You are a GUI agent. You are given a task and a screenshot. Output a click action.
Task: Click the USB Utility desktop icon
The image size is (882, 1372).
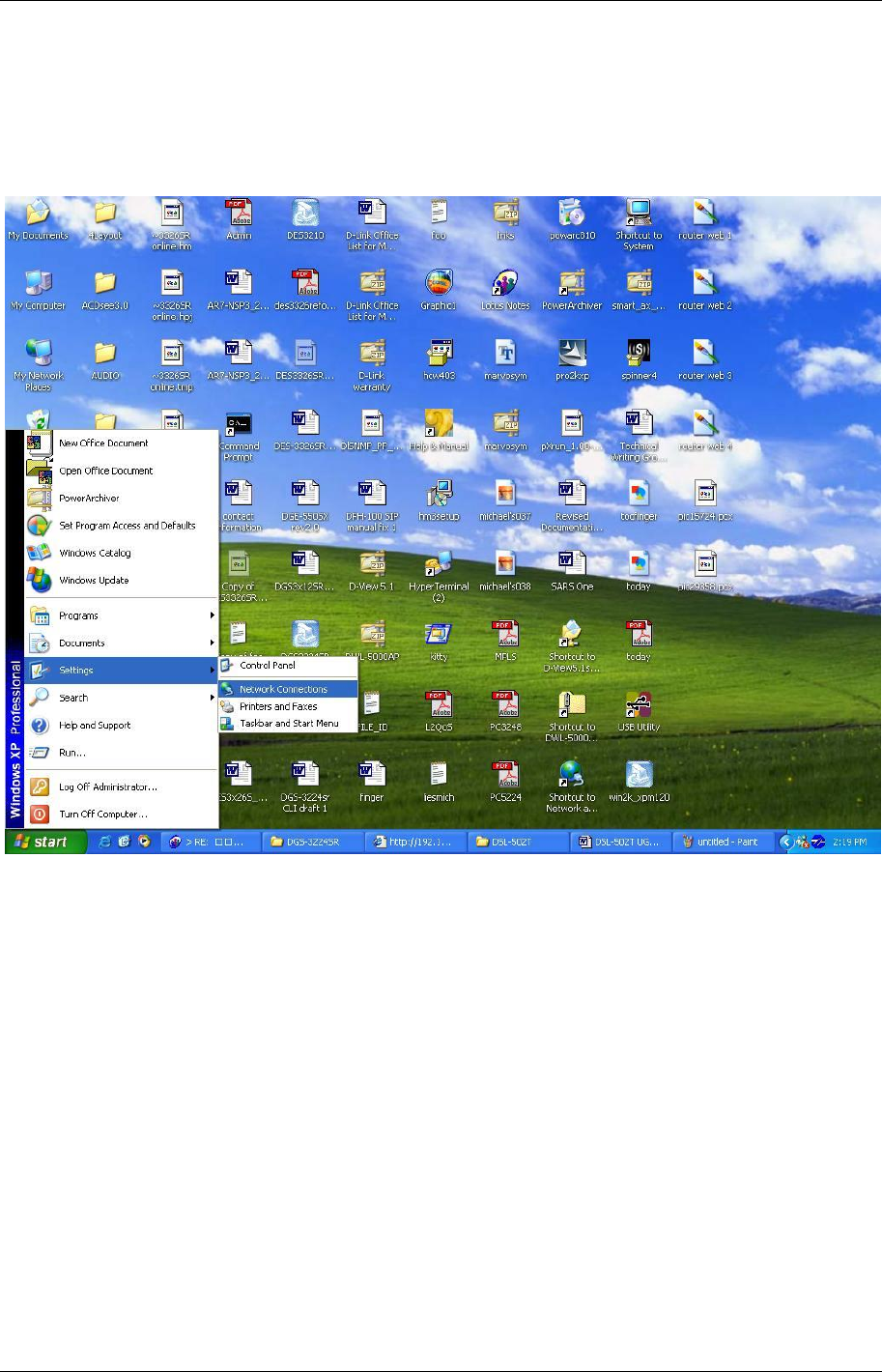639,711
